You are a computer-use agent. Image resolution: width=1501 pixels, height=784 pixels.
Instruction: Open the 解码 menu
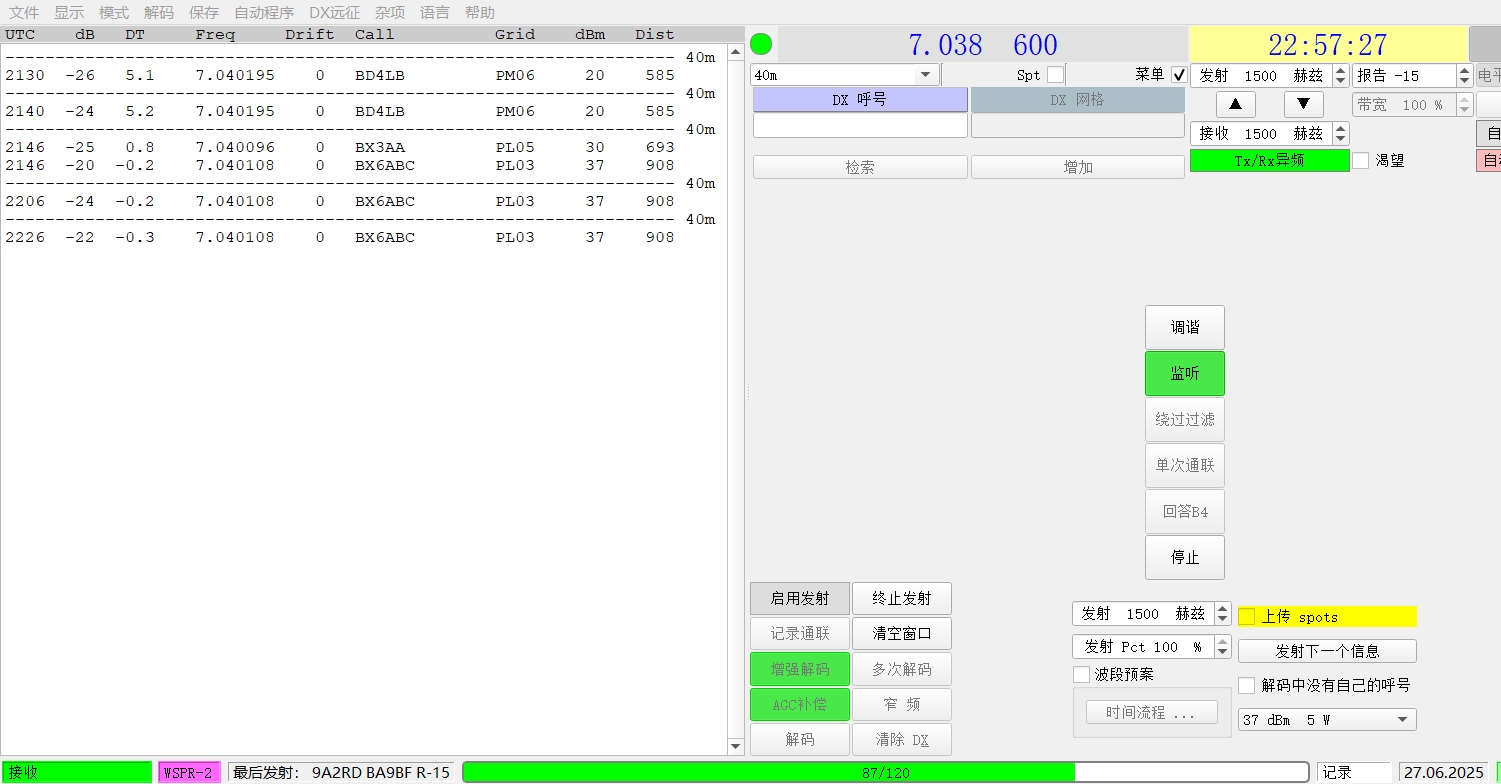tap(159, 13)
